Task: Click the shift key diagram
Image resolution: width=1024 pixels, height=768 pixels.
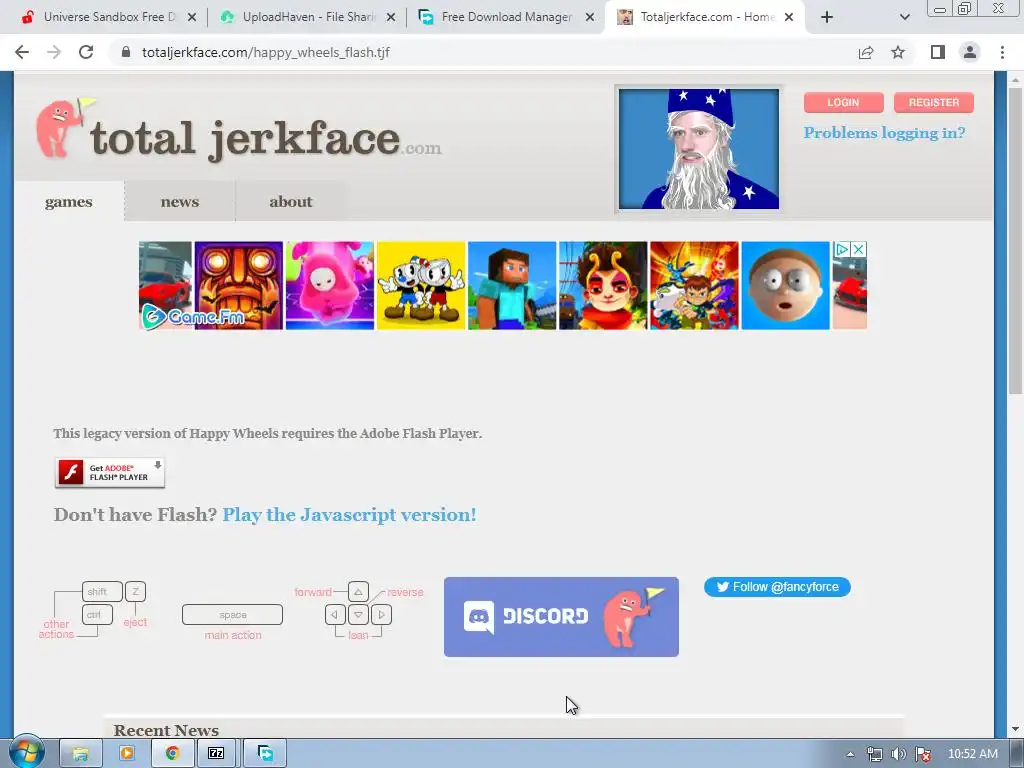Action: 102,592
